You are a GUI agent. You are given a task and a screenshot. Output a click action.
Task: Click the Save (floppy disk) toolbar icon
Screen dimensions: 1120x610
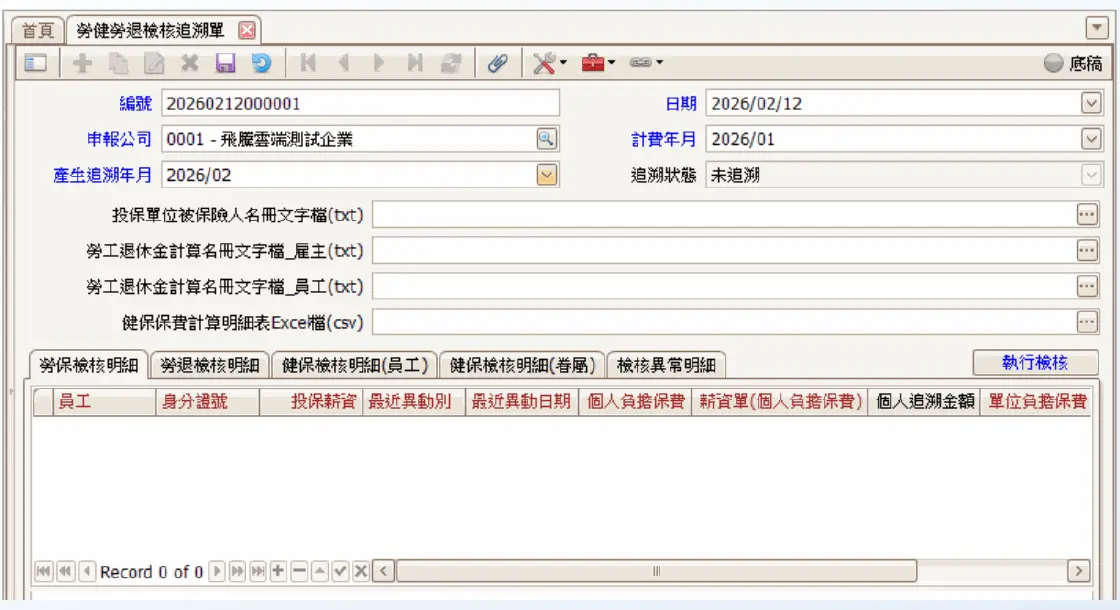pyautogui.click(x=225, y=63)
